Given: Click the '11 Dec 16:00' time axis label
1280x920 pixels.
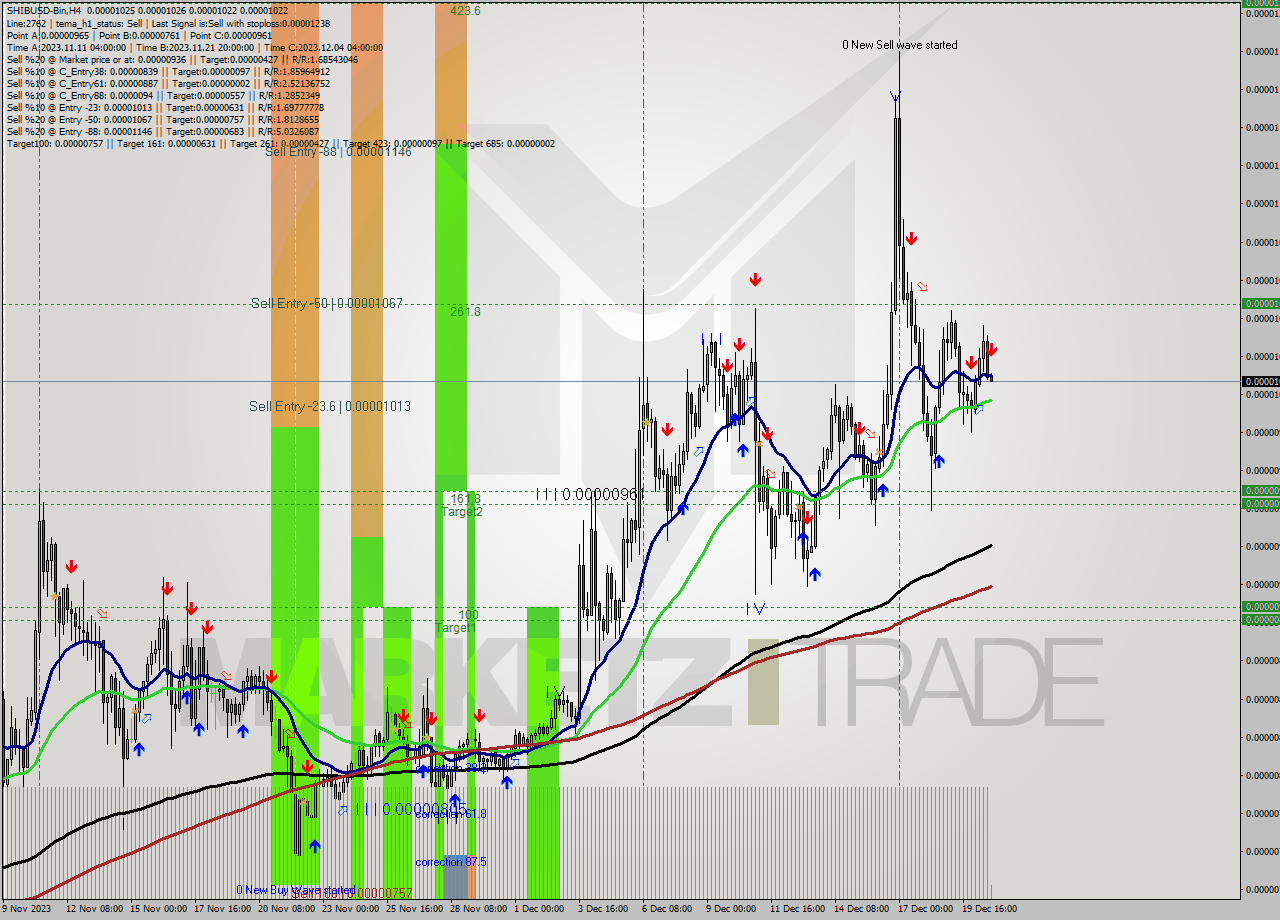Looking at the screenshot, I should click(x=799, y=909).
